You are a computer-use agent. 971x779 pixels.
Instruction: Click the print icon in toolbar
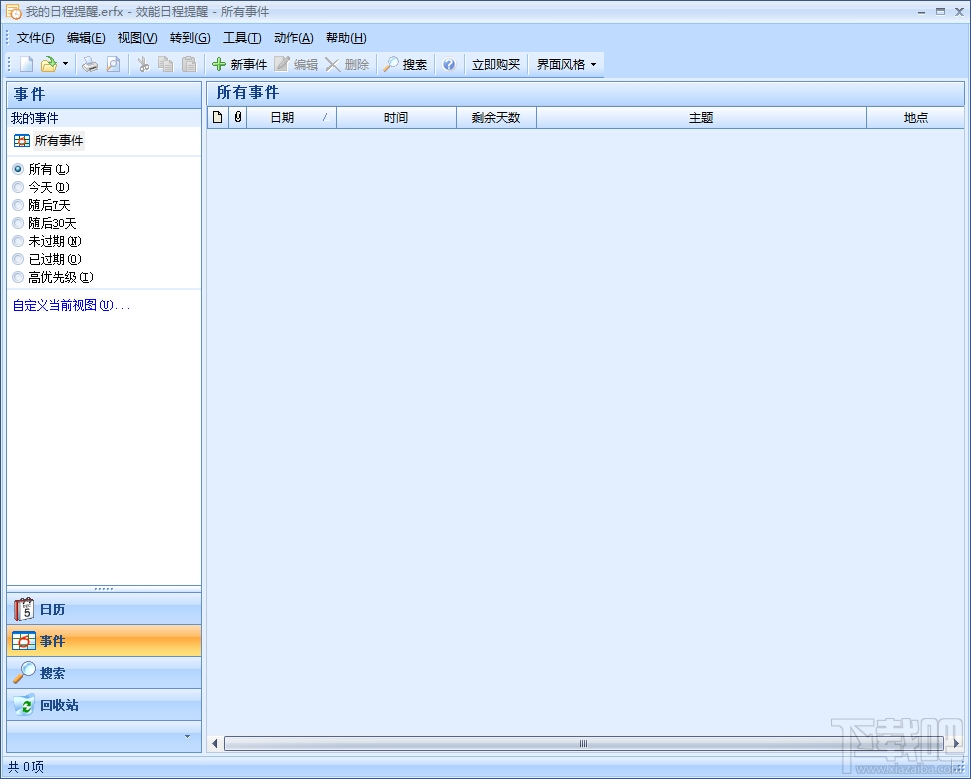[90, 64]
